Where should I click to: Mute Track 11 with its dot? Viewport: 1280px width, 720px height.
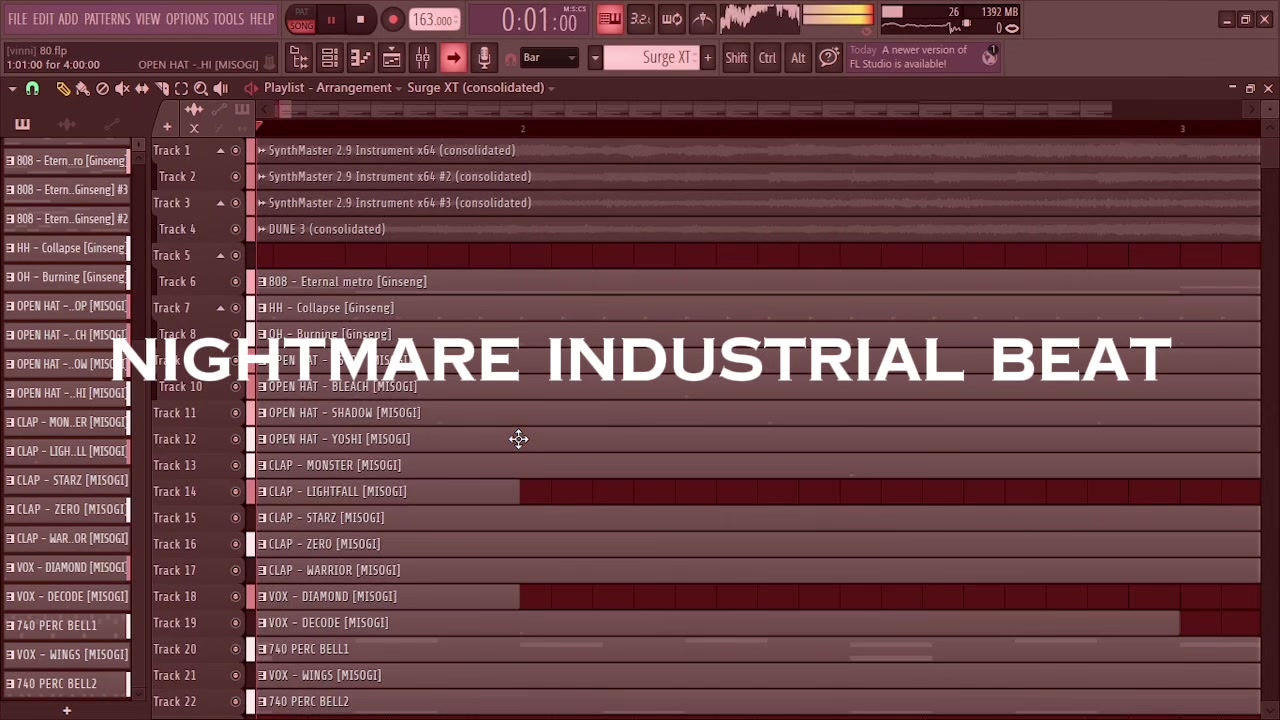pyautogui.click(x=236, y=413)
